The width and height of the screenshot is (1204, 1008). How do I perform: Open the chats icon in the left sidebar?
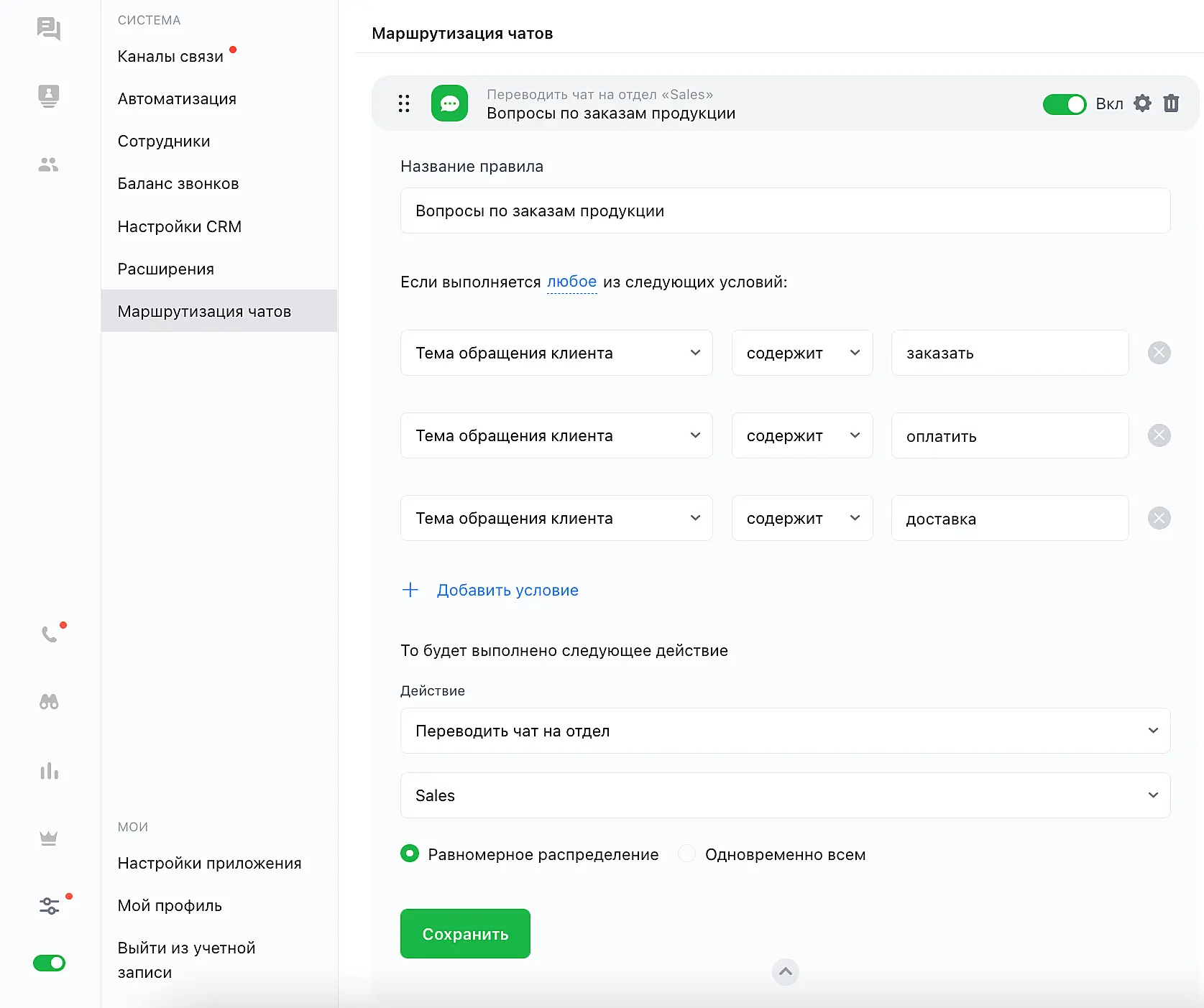pyautogui.click(x=48, y=29)
